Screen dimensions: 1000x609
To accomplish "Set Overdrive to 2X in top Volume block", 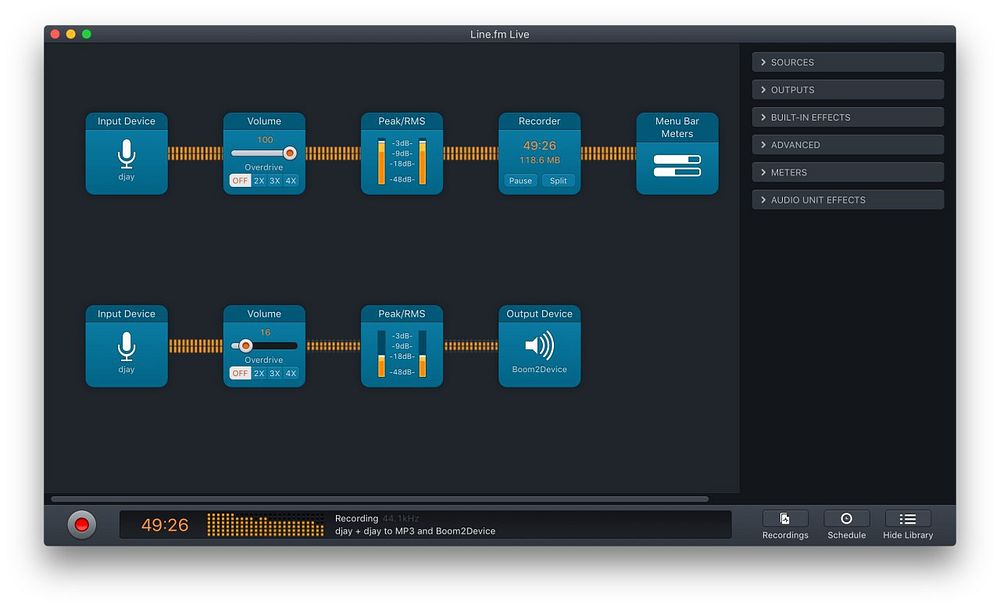I will [x=259, y=180].
